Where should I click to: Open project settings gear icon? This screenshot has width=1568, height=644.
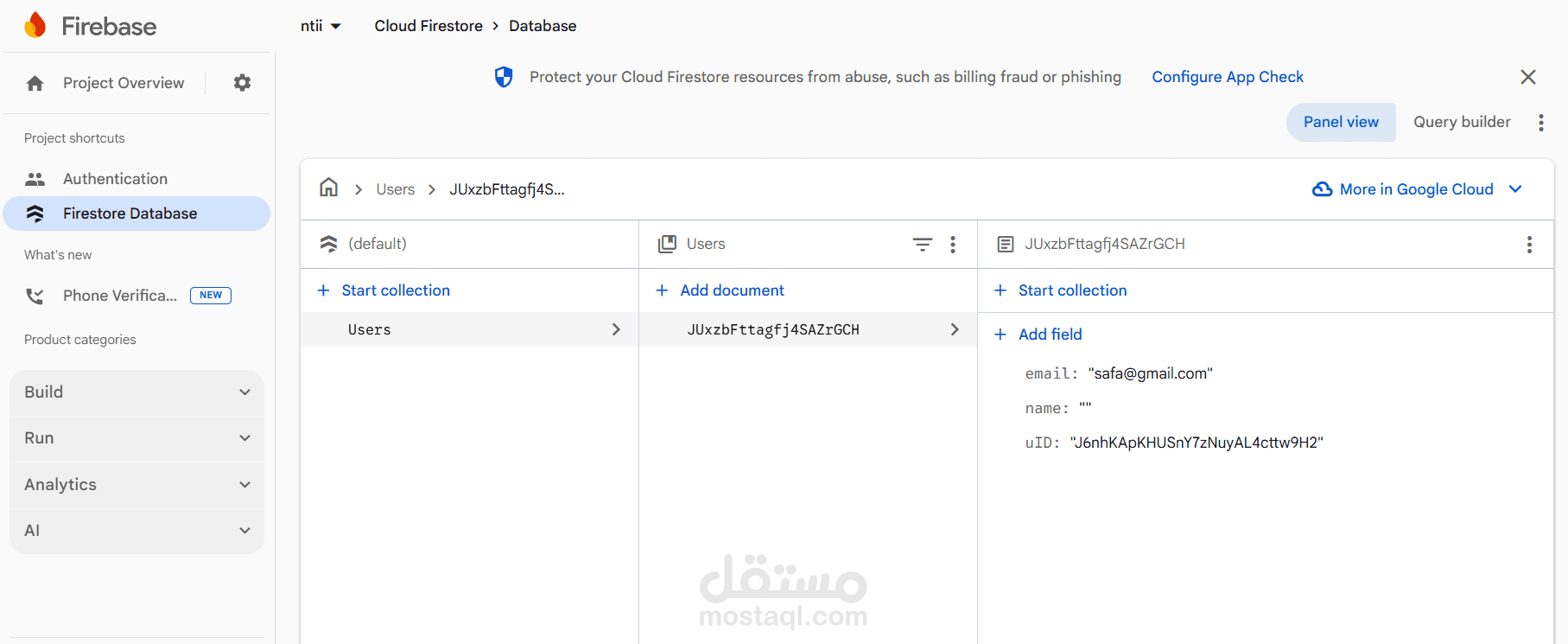[242, 83]
